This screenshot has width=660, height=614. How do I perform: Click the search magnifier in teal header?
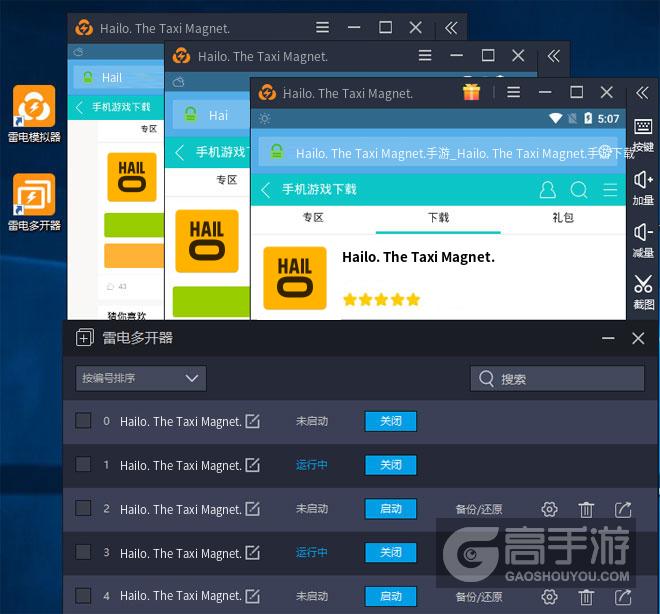(579, 190)
